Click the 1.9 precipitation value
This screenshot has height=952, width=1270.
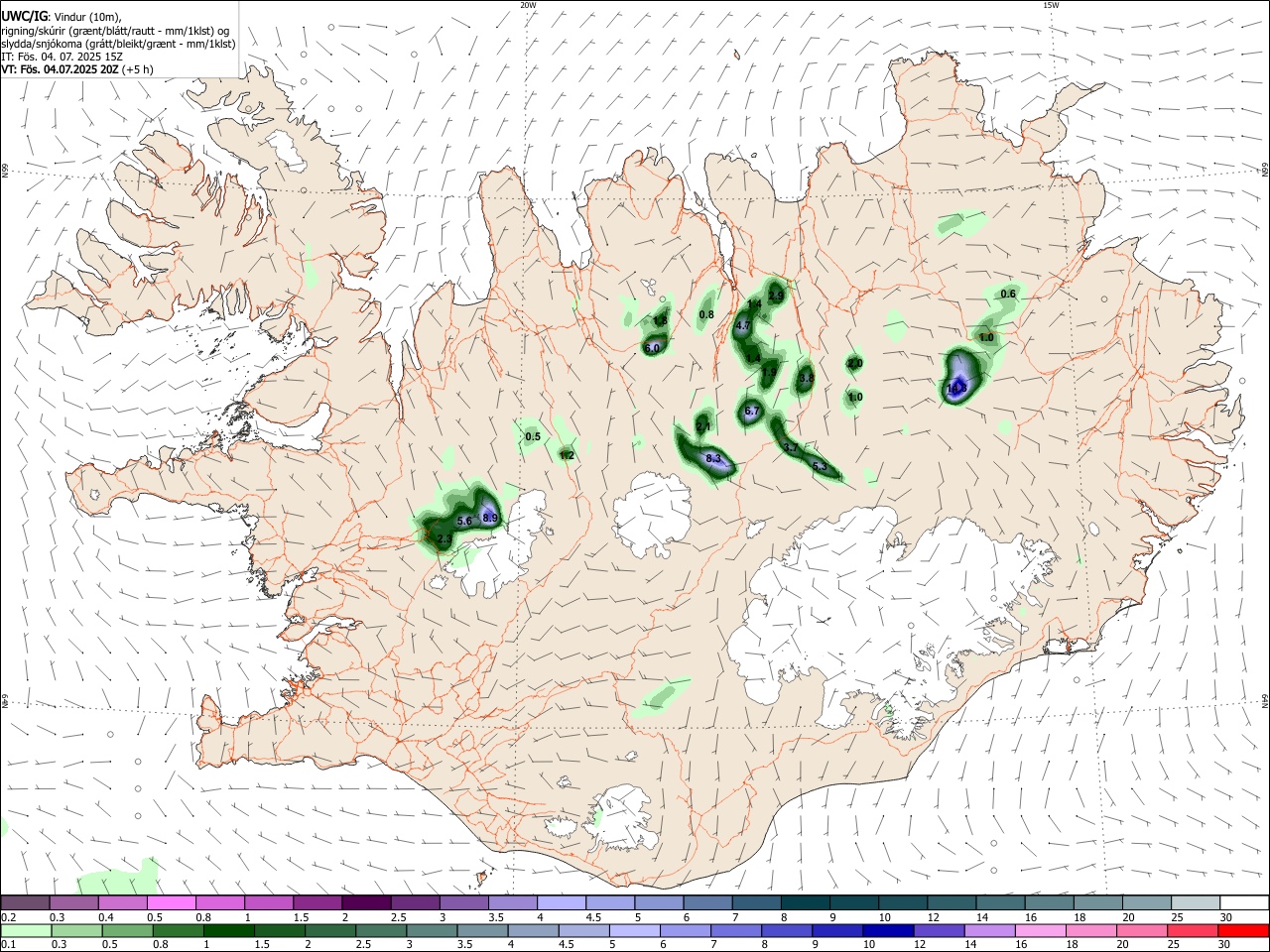[x=769, y=372]
